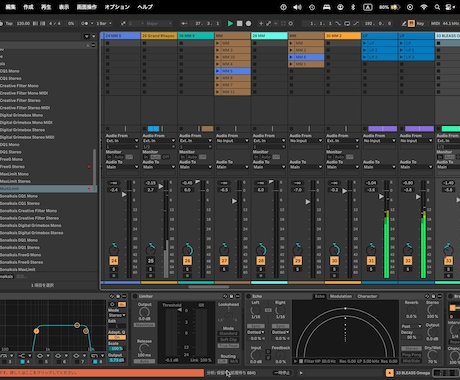Open the 再生 menu
460x380 pixels.
tap(46, 7)
